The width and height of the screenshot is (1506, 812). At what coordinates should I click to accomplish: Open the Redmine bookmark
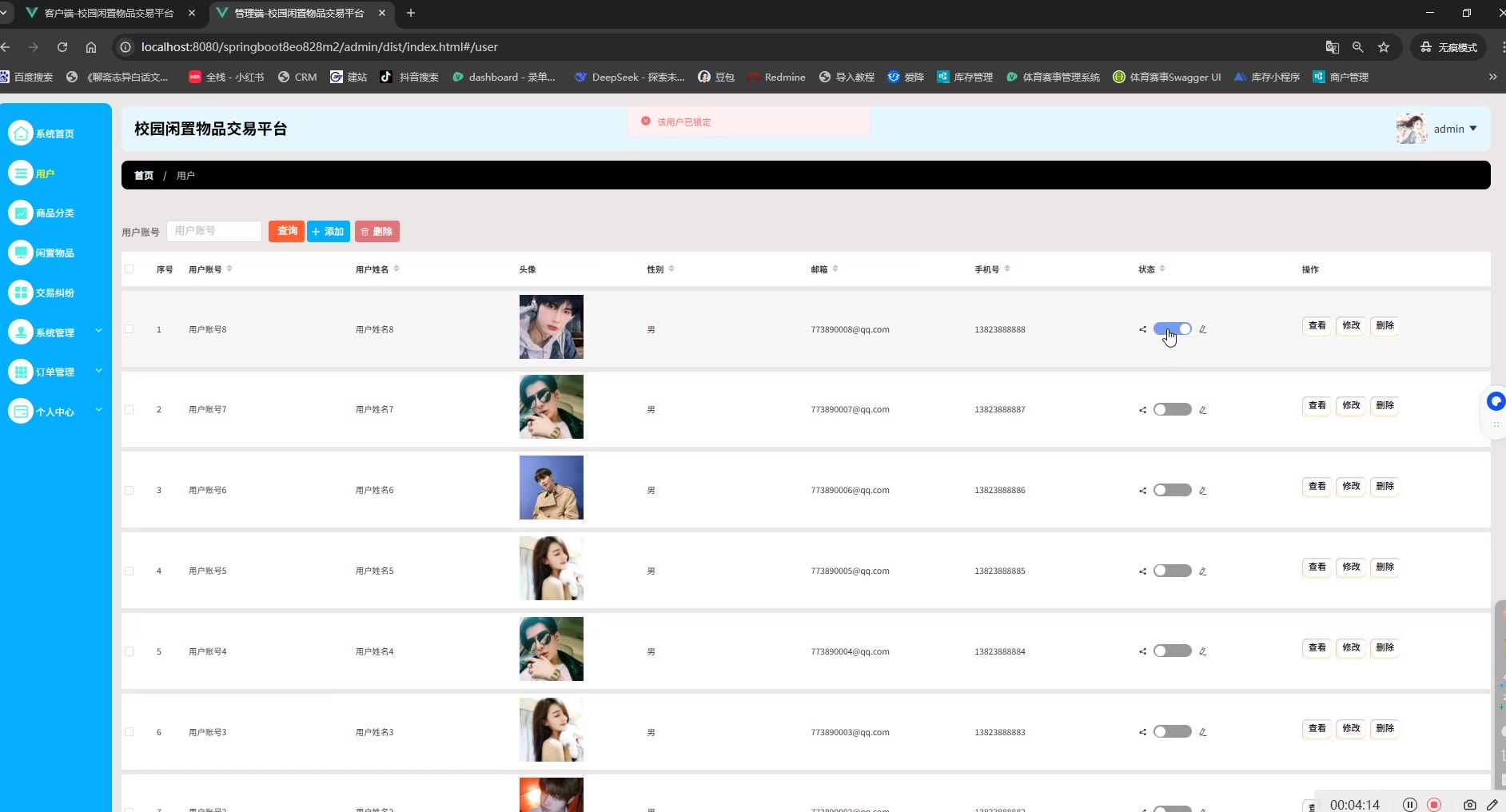click(776, 77)
